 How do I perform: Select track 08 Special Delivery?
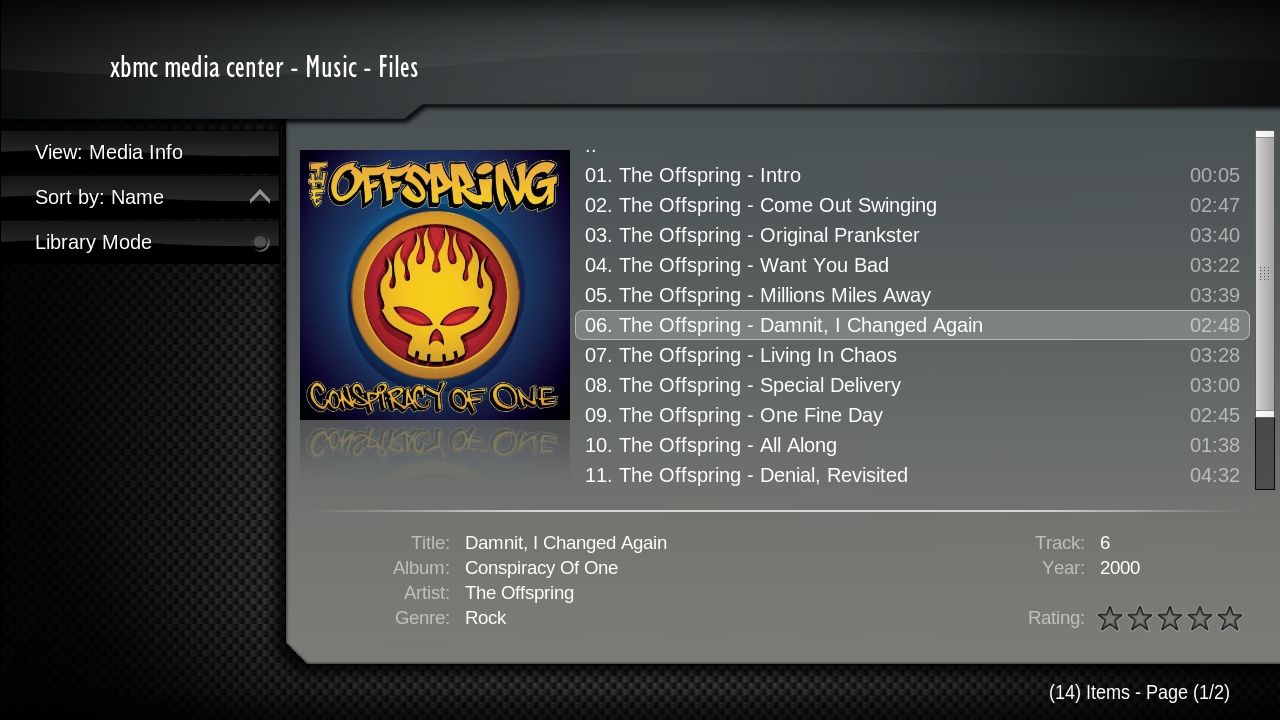coord(912,385)
